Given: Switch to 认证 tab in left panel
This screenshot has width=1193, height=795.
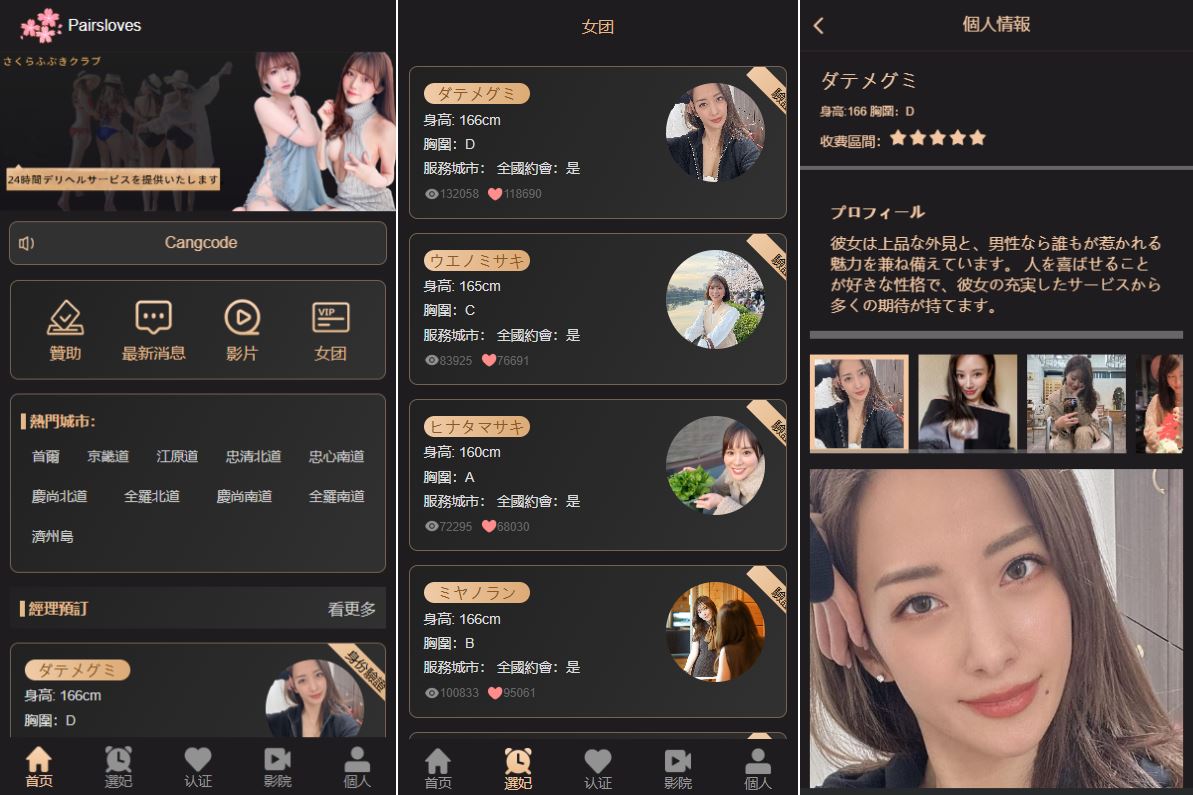Looking at the screenshot, I should [x=198, y=767].
